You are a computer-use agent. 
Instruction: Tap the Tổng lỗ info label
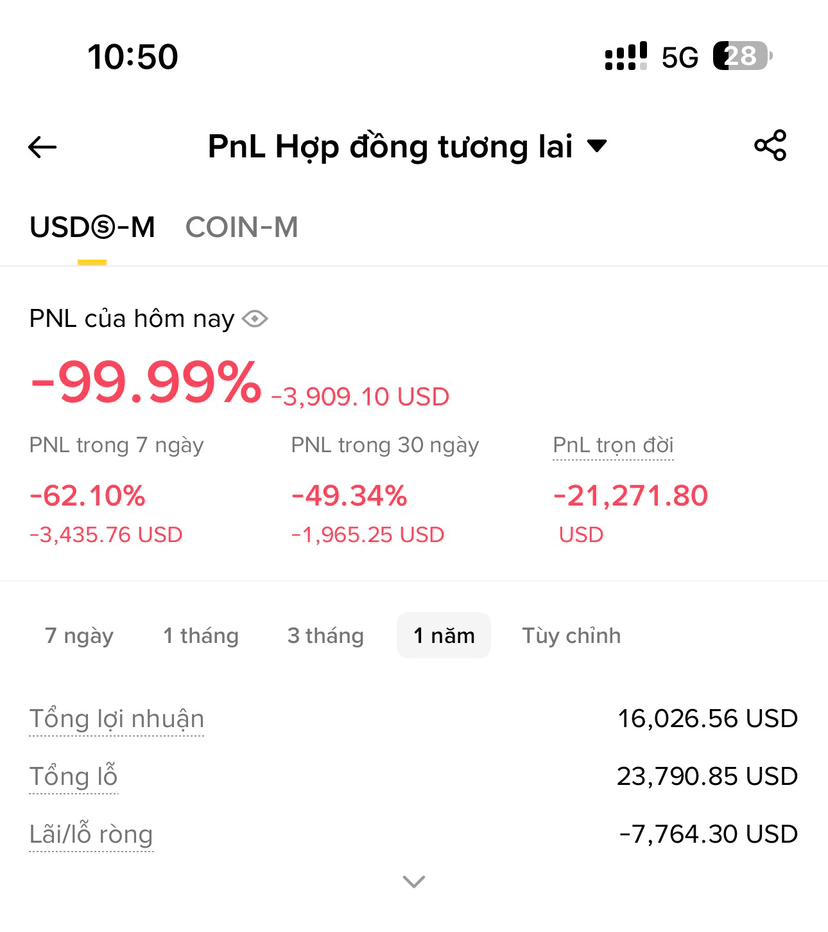(74, 776)
